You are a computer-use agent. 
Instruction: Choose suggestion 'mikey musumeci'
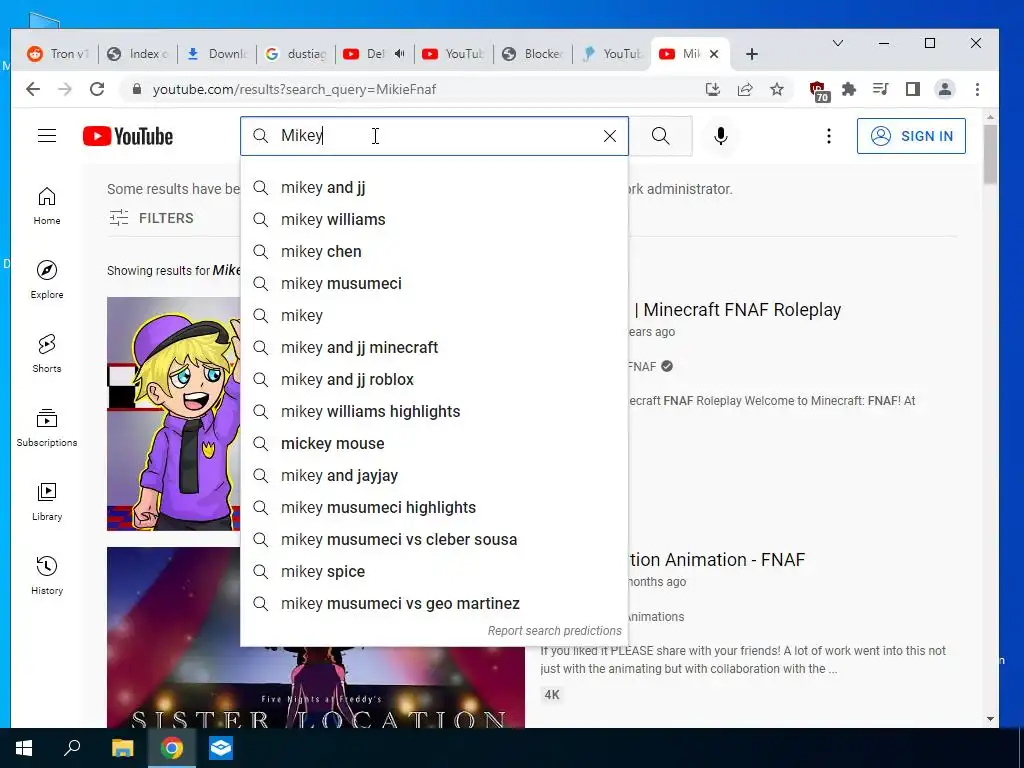(434, 283)
